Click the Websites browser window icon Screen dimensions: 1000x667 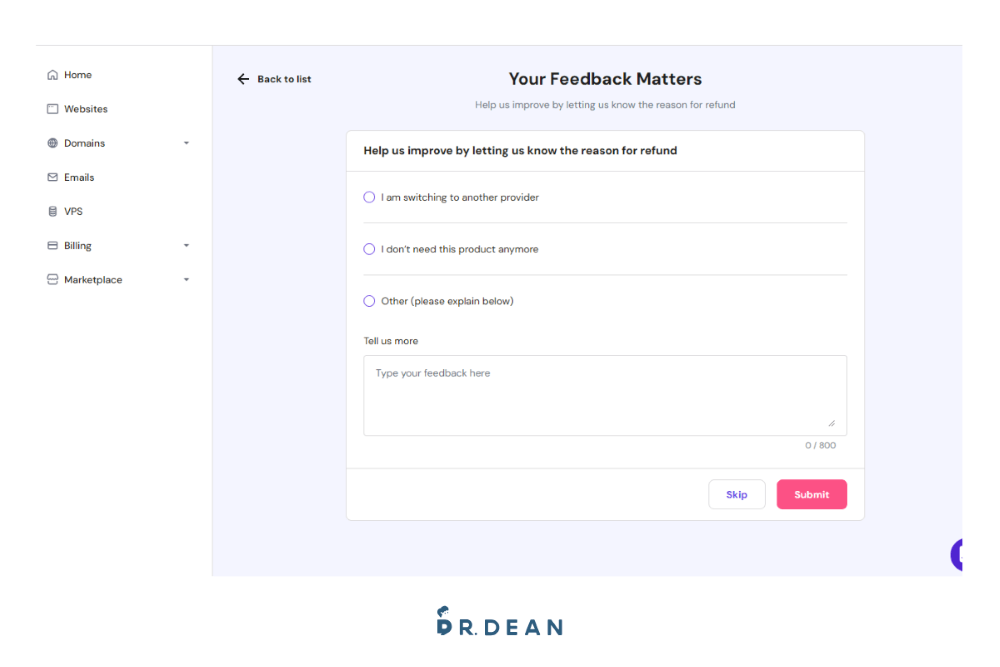(53, 109)
